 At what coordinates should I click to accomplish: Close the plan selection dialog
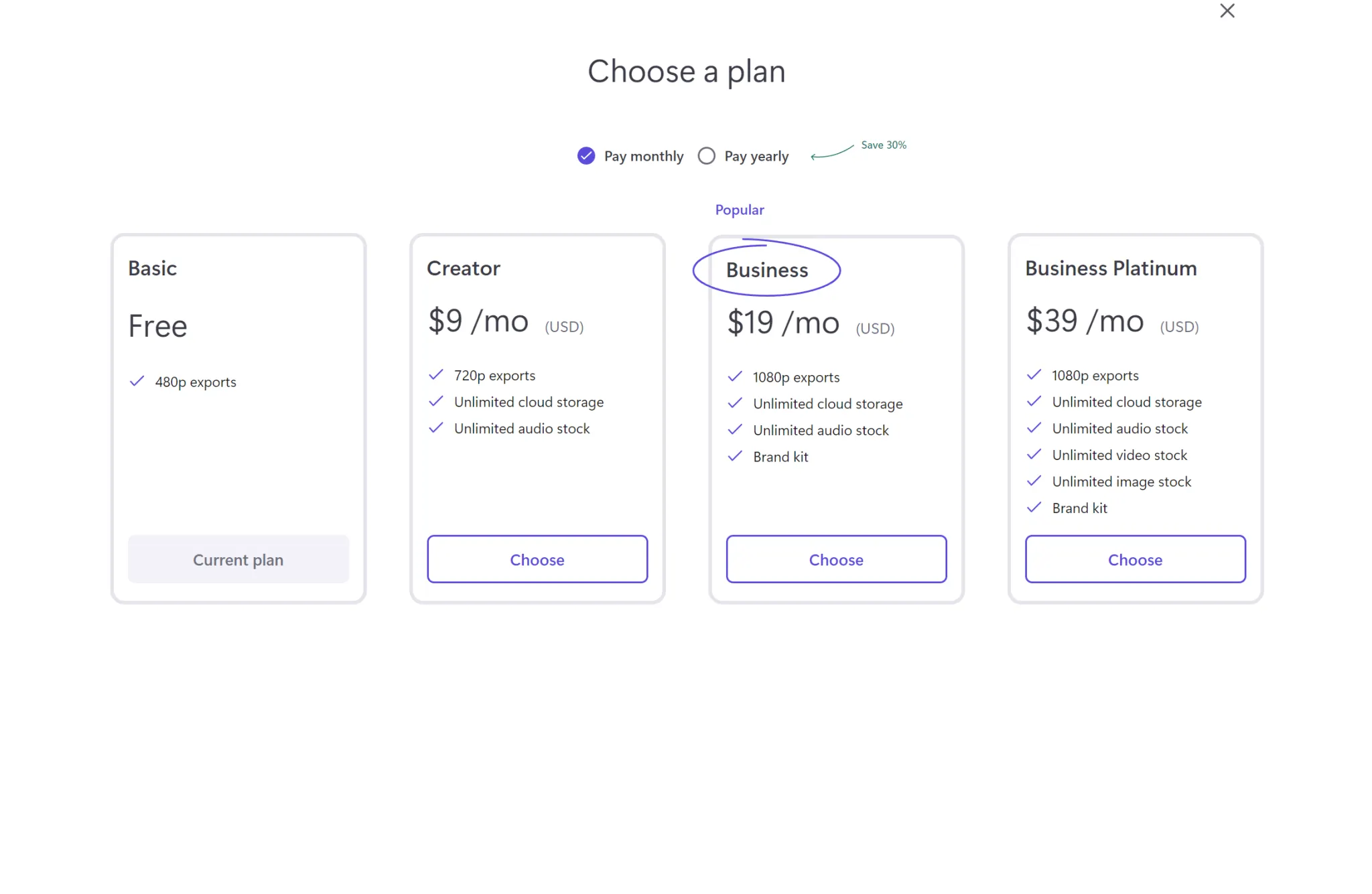click(1227, 11)
